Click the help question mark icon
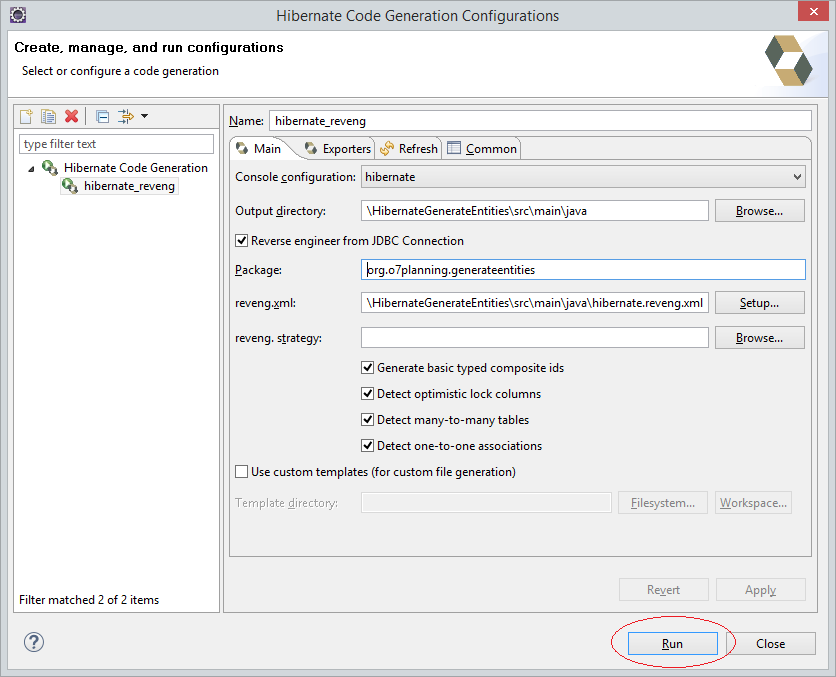 34,642
